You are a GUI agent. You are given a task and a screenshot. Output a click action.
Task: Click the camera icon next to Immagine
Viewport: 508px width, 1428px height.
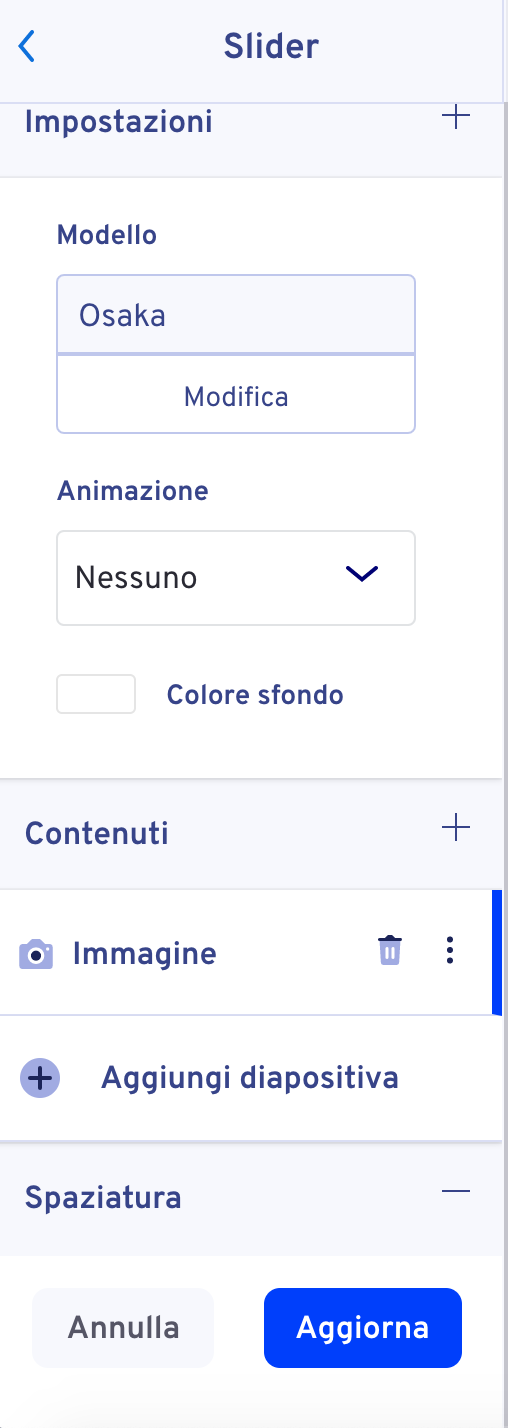[x=36, y=955]
